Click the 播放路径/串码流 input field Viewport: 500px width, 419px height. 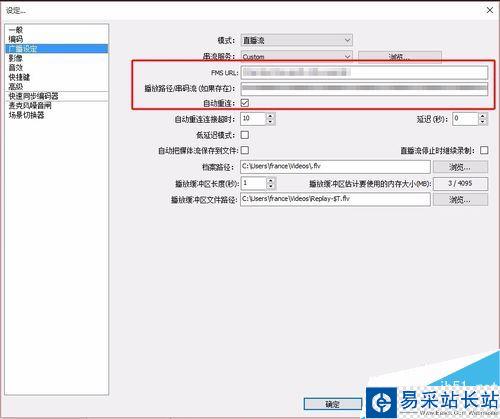(x=364, y=89)
